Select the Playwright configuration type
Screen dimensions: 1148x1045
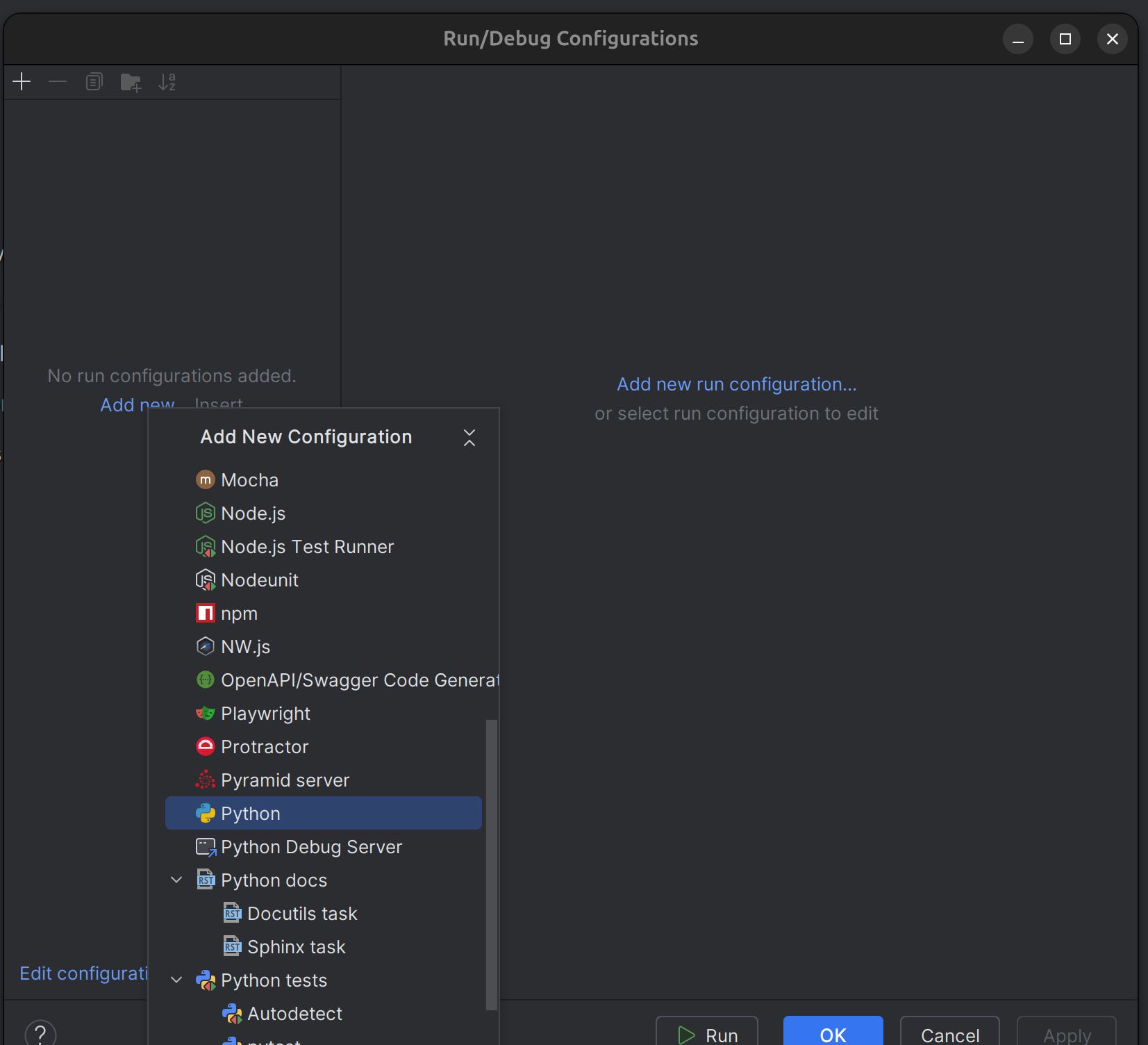click(265, 713)
